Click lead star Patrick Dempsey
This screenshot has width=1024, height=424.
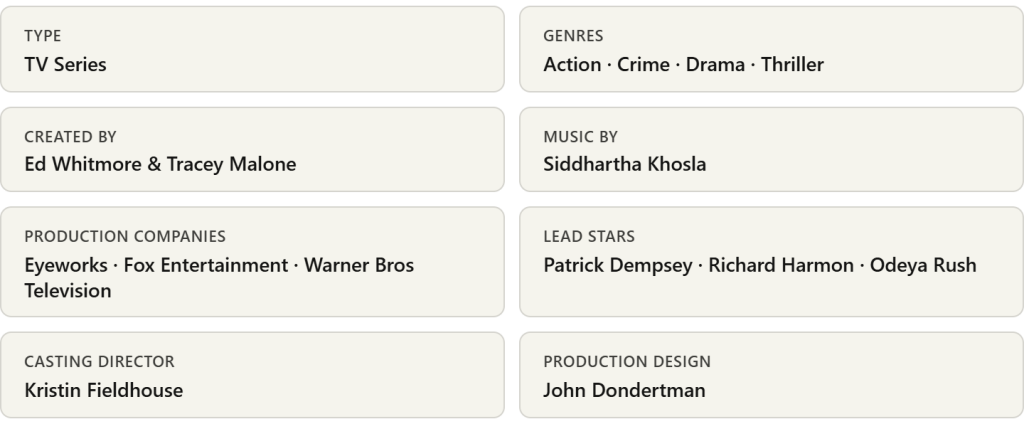pyautogui.click(x=615, y=266)
